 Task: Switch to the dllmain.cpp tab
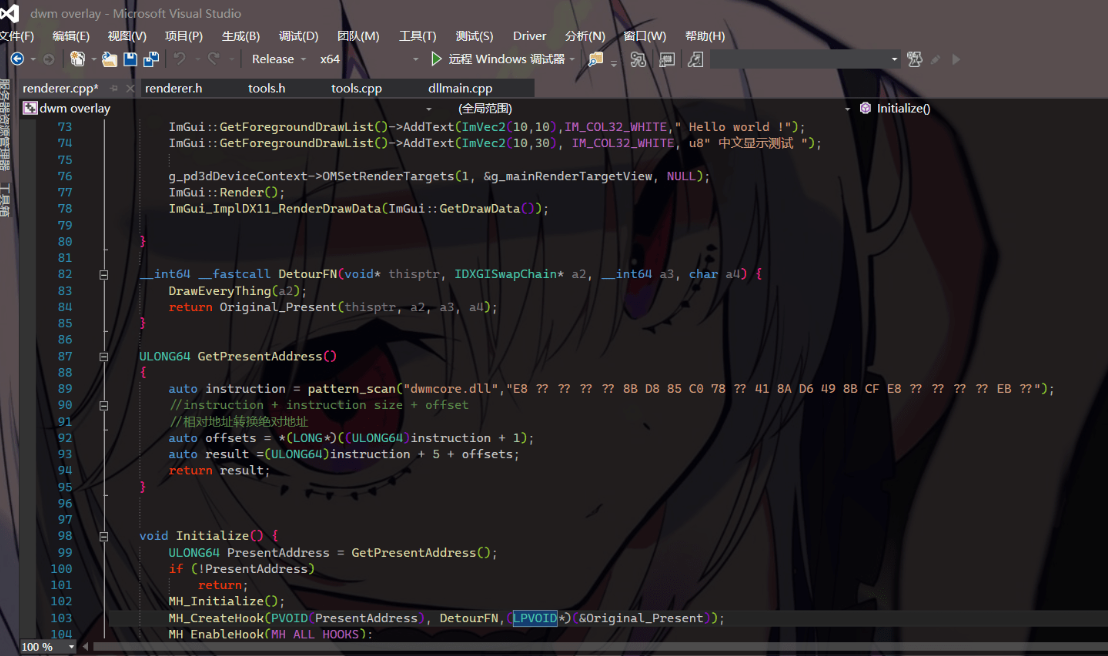[x=460, y=88]
